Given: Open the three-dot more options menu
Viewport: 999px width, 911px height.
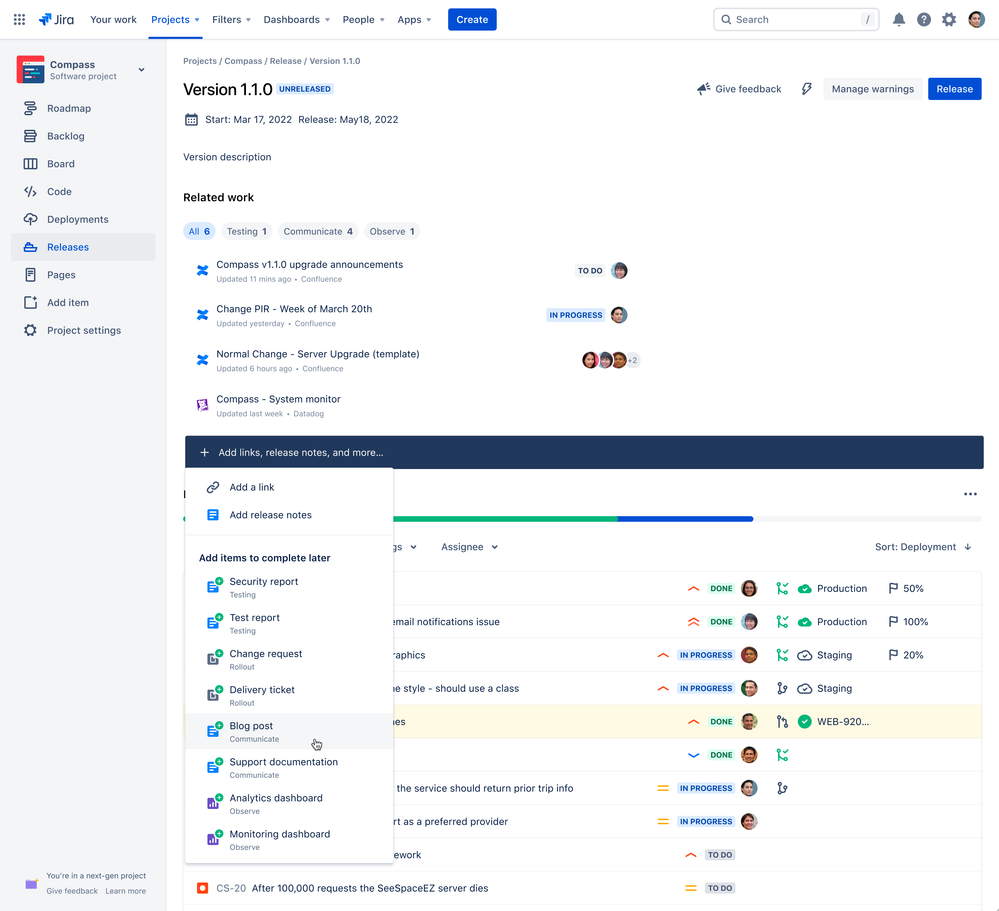Looking at the screenshot, I should pyautogui.click(x=970, y=494).
